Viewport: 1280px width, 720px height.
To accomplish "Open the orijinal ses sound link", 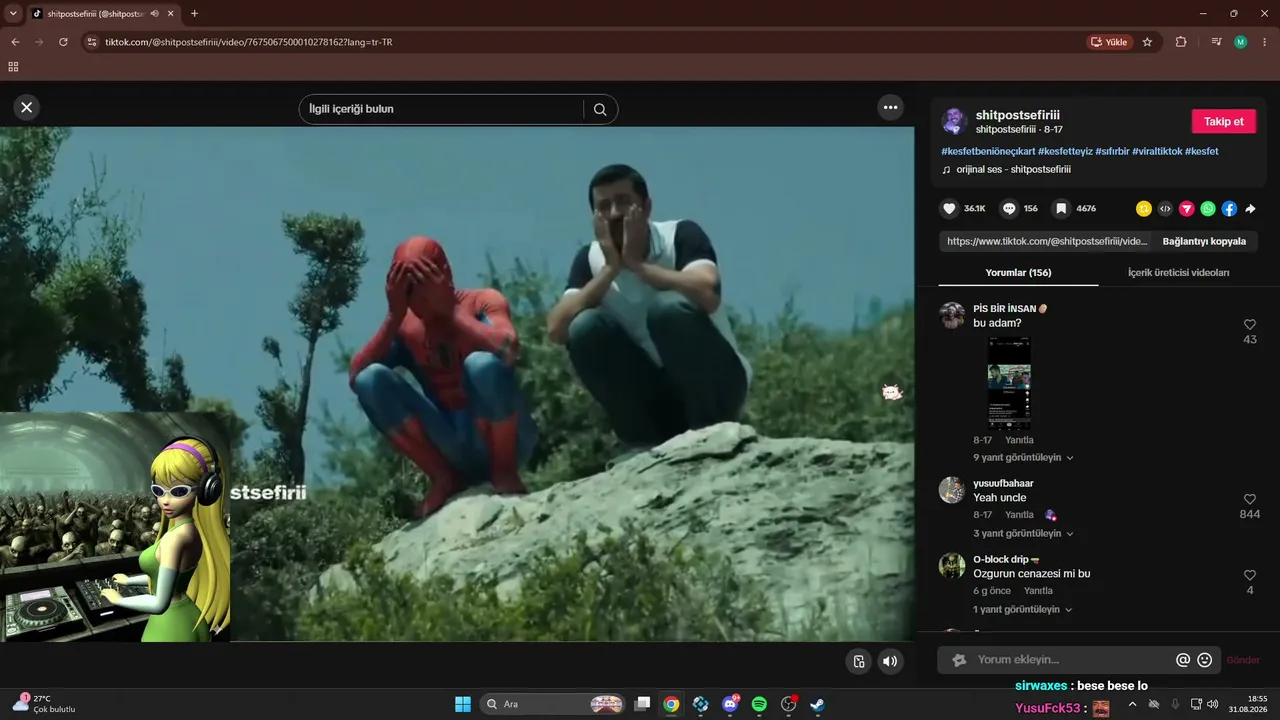I will pos(1013,170).
